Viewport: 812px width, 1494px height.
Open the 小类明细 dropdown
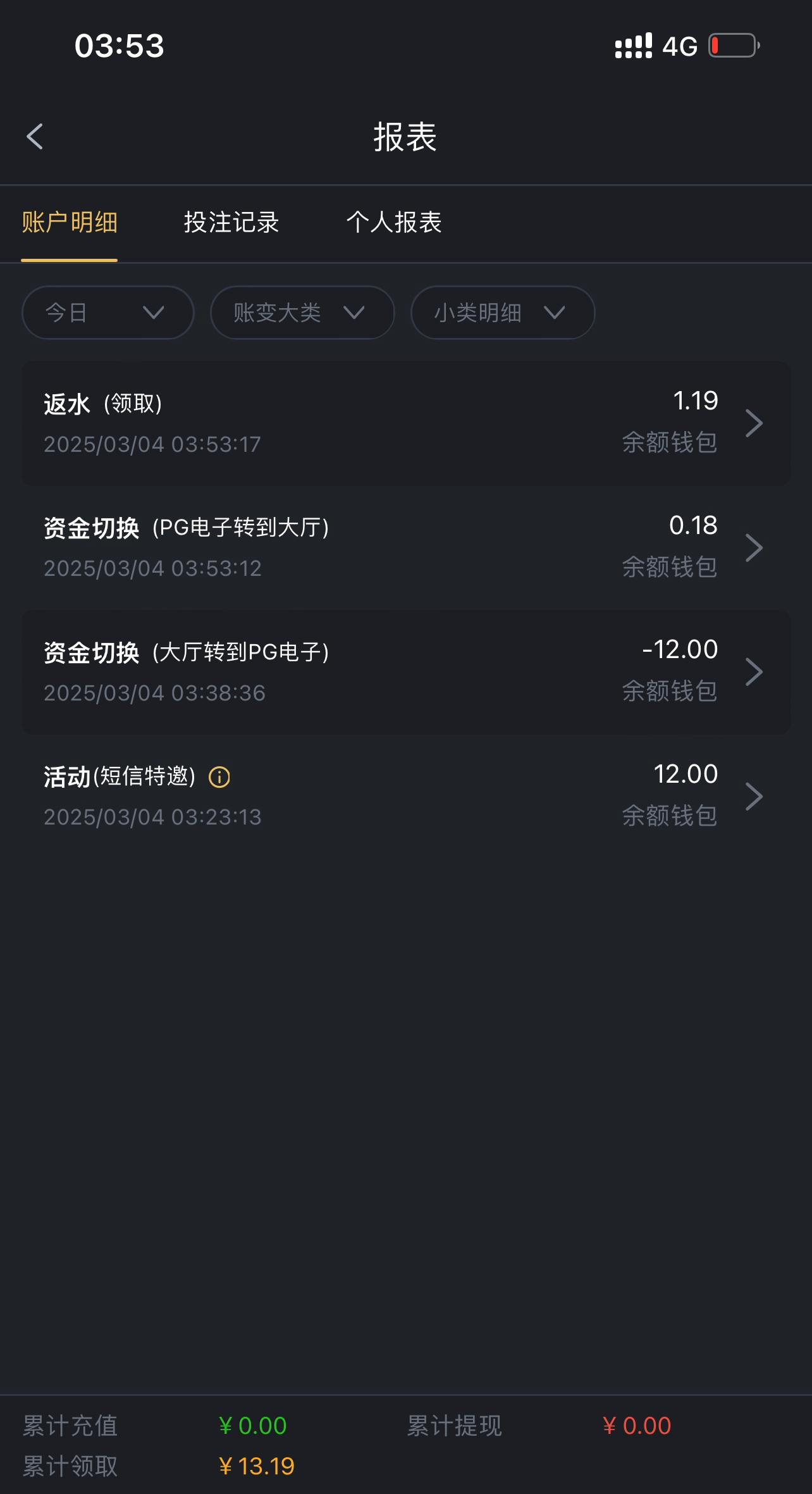coord(502,313)
